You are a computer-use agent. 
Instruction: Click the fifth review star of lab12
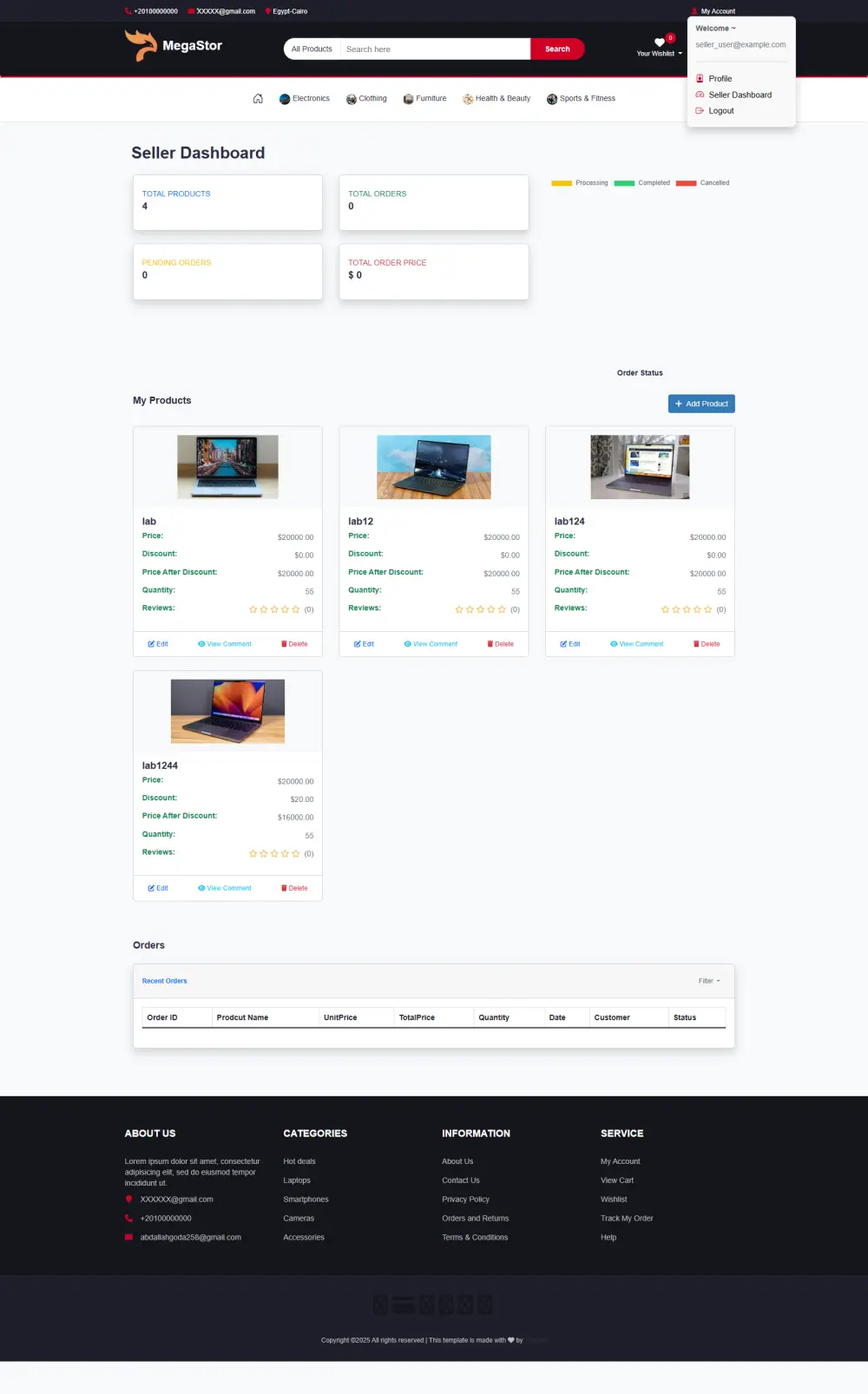[502, 609]
